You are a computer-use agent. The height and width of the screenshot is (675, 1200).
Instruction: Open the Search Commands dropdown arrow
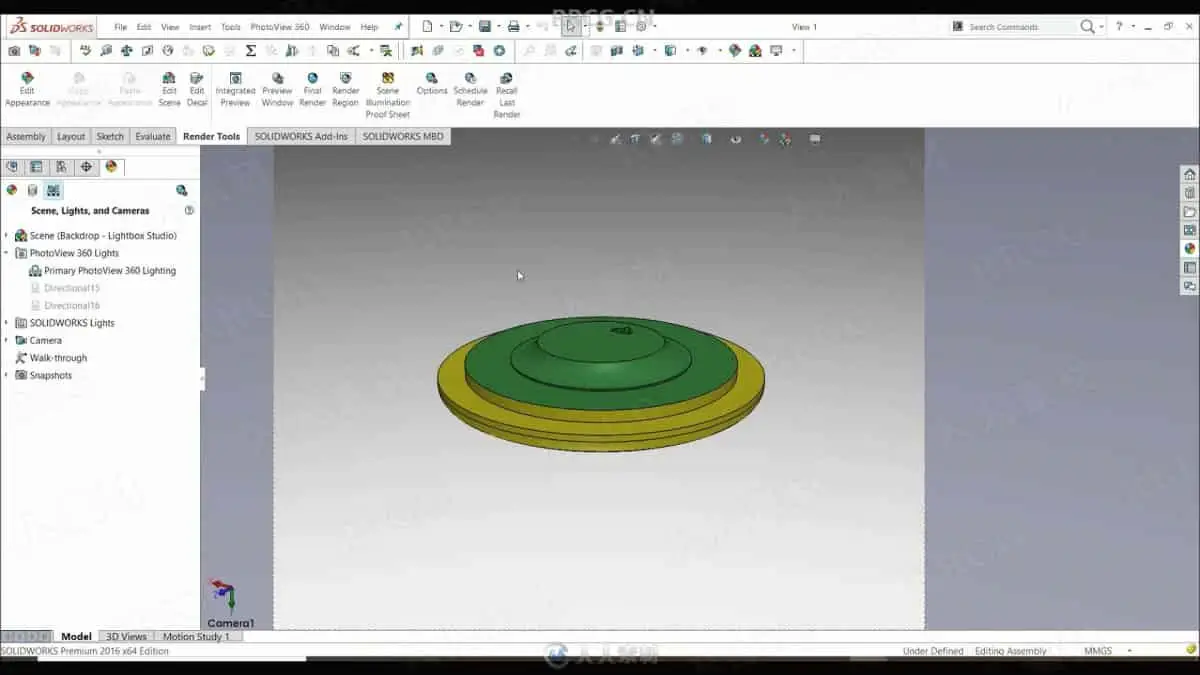(1102, 27)
